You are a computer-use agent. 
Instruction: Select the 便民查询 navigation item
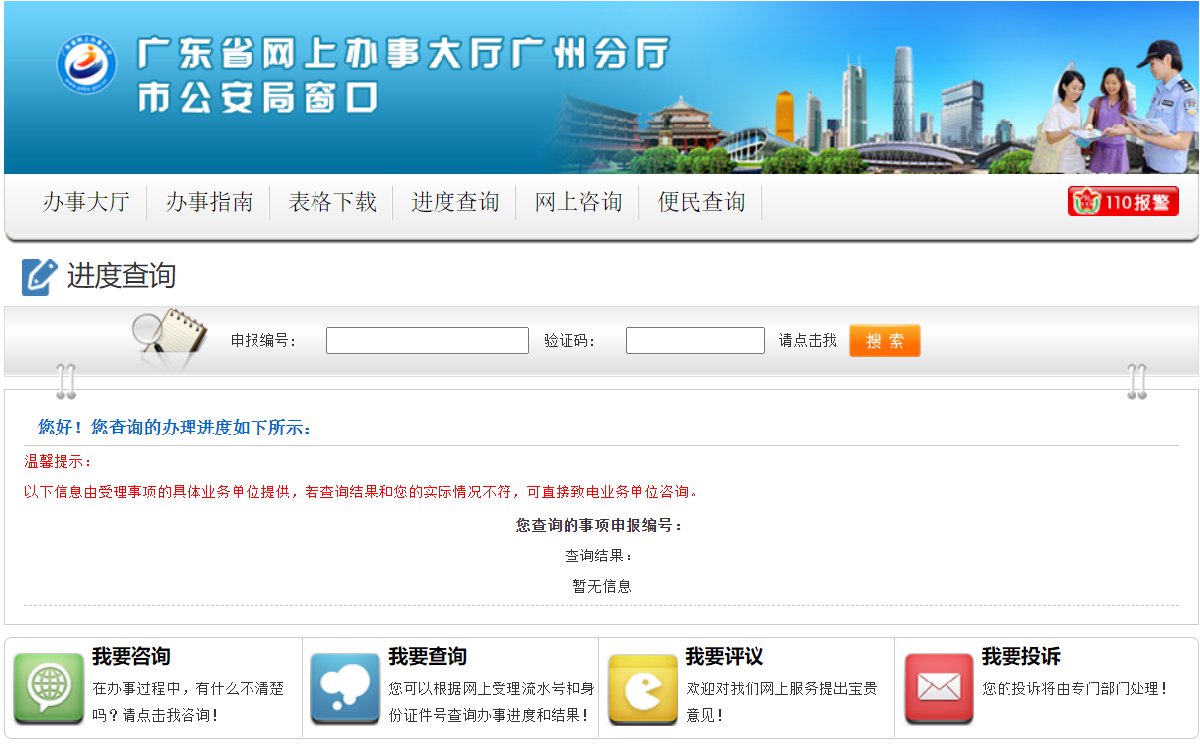(701, 202)
